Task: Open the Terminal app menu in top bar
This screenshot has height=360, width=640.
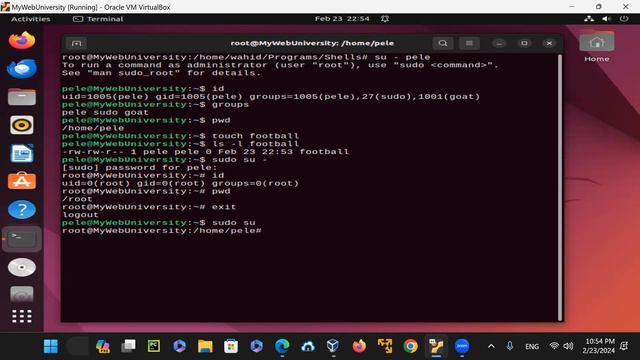Action: click(98, 19)
